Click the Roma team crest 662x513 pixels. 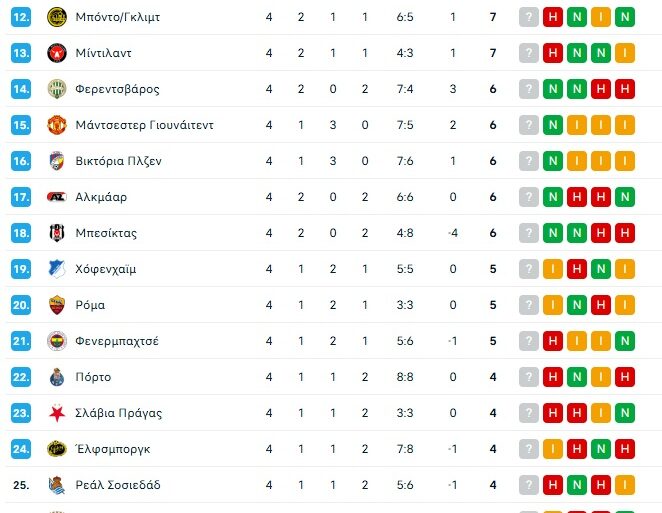pos(56,305)
